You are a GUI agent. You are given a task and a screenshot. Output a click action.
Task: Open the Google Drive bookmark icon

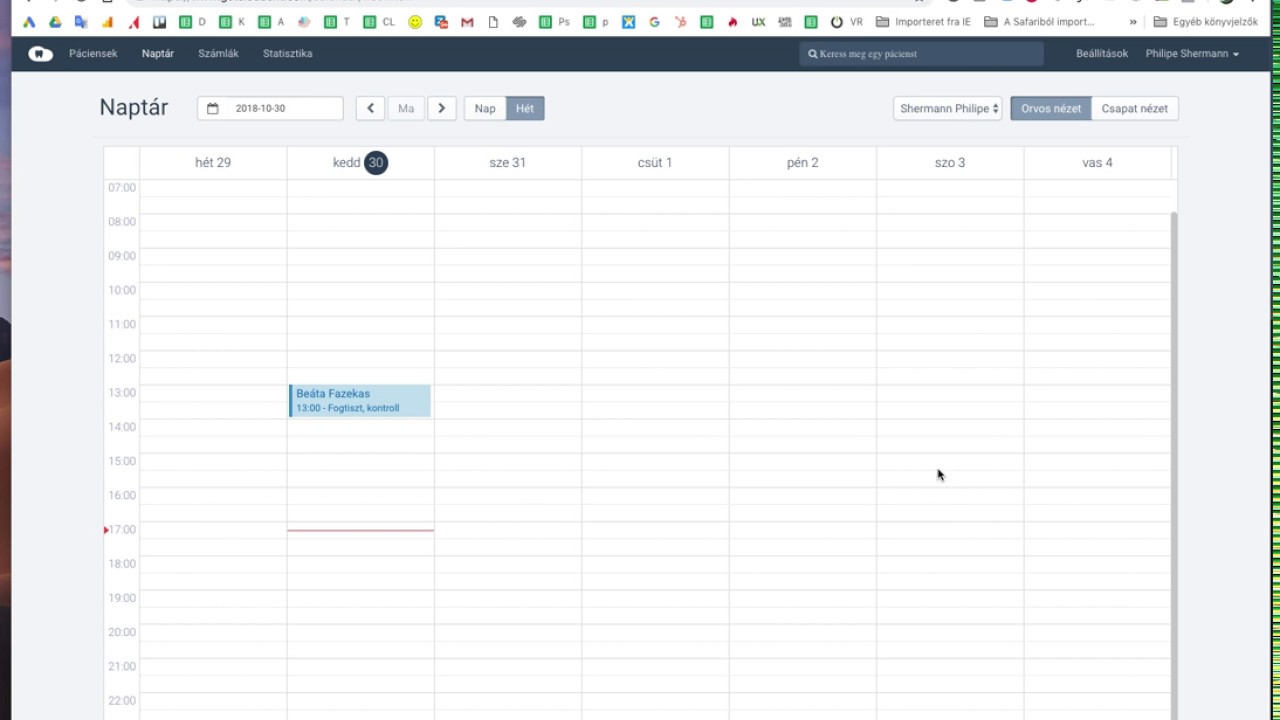(x=55, y=22)
